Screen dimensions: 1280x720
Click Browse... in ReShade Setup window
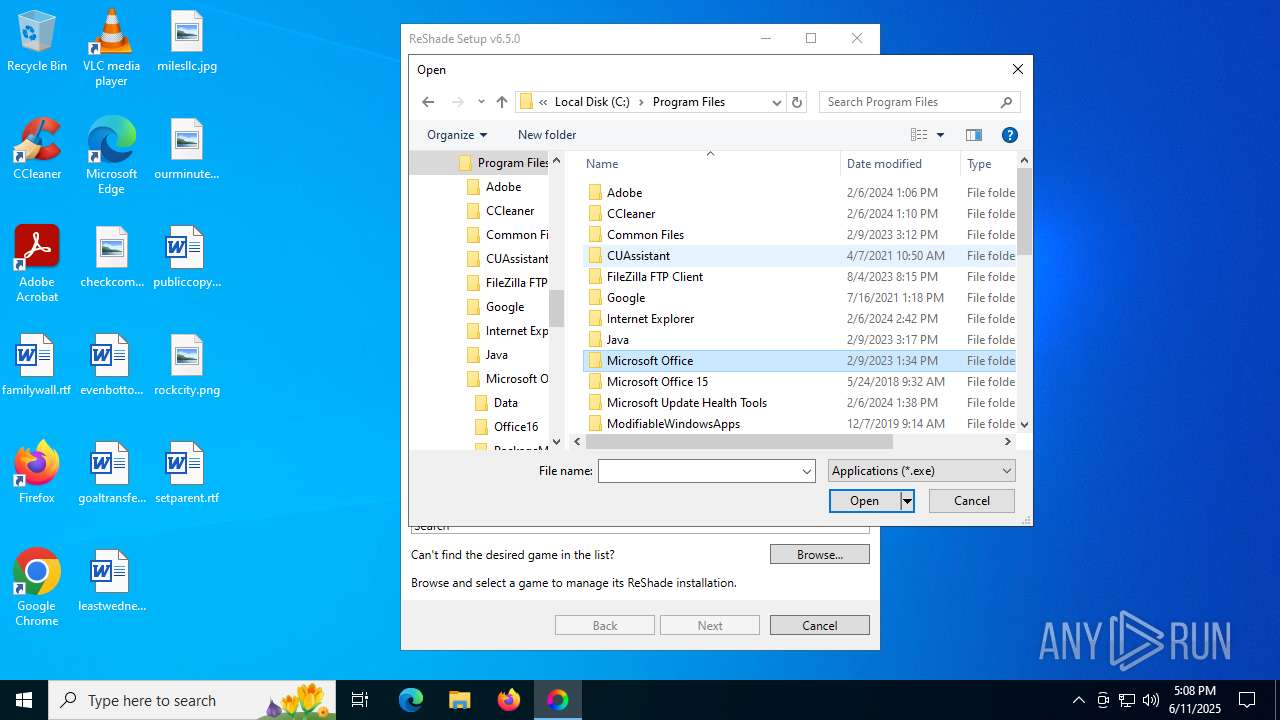[x=820, y=554]
